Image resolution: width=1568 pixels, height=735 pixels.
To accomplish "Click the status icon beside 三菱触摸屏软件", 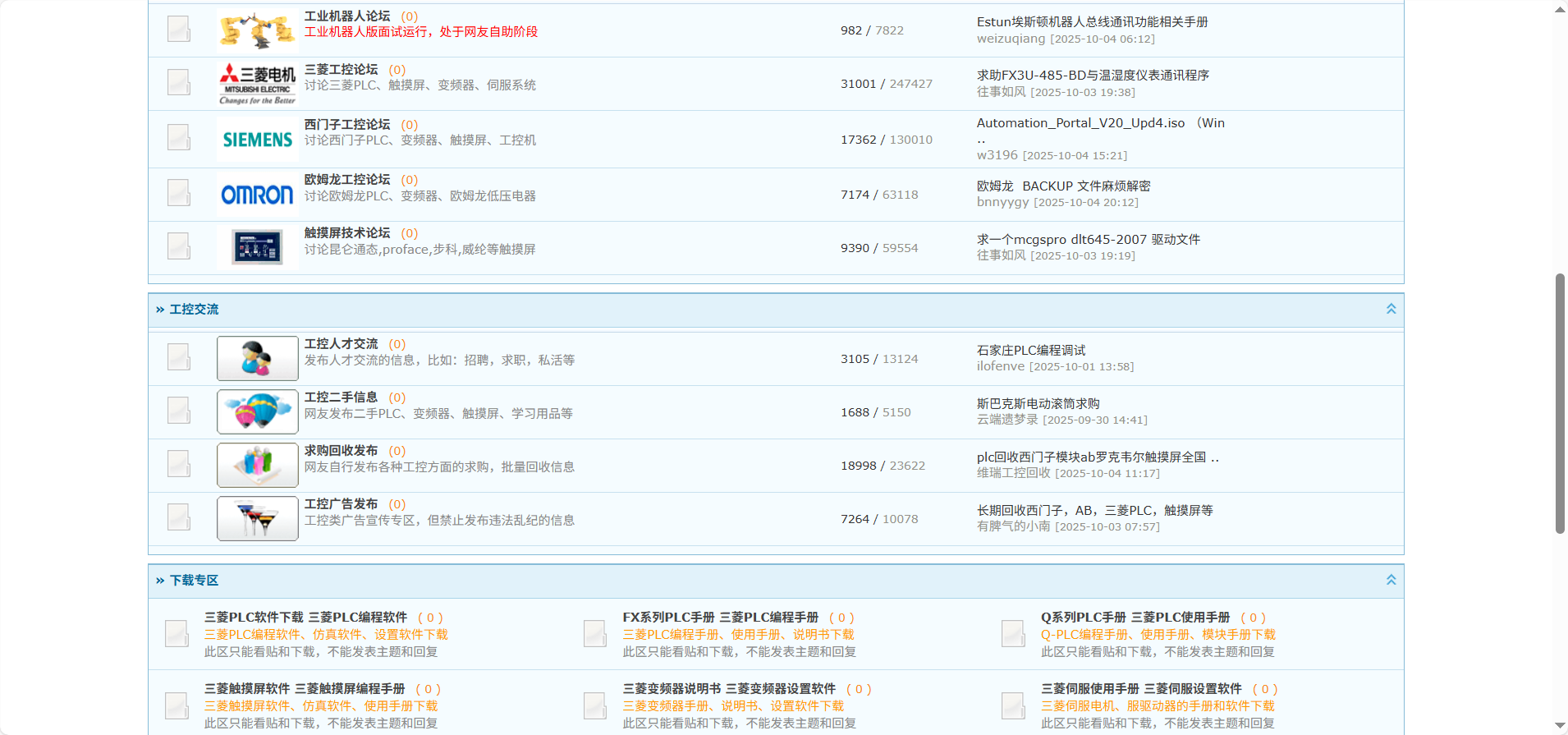I will point(177,705).
